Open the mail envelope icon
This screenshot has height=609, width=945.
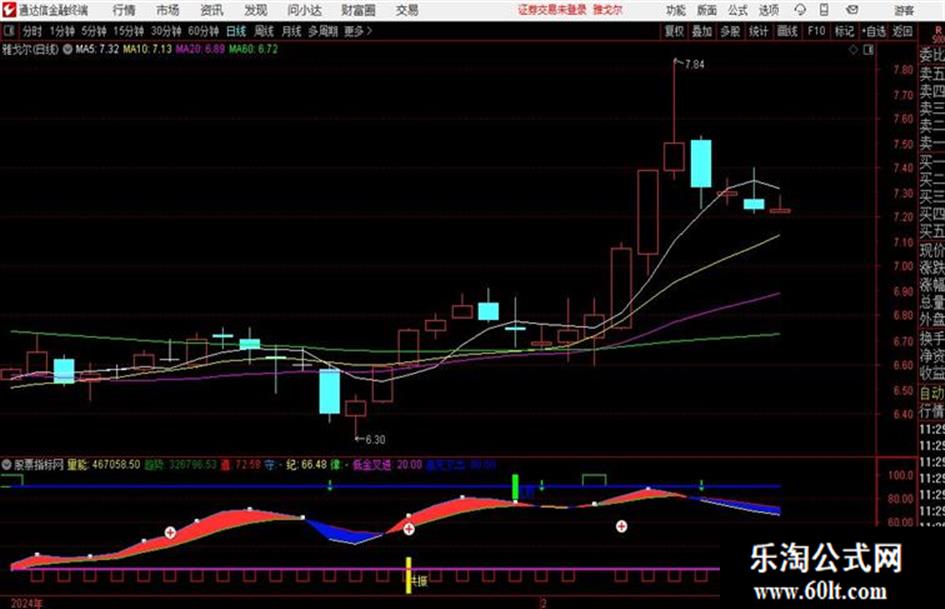pyautogui.click(x=852, y=10)
